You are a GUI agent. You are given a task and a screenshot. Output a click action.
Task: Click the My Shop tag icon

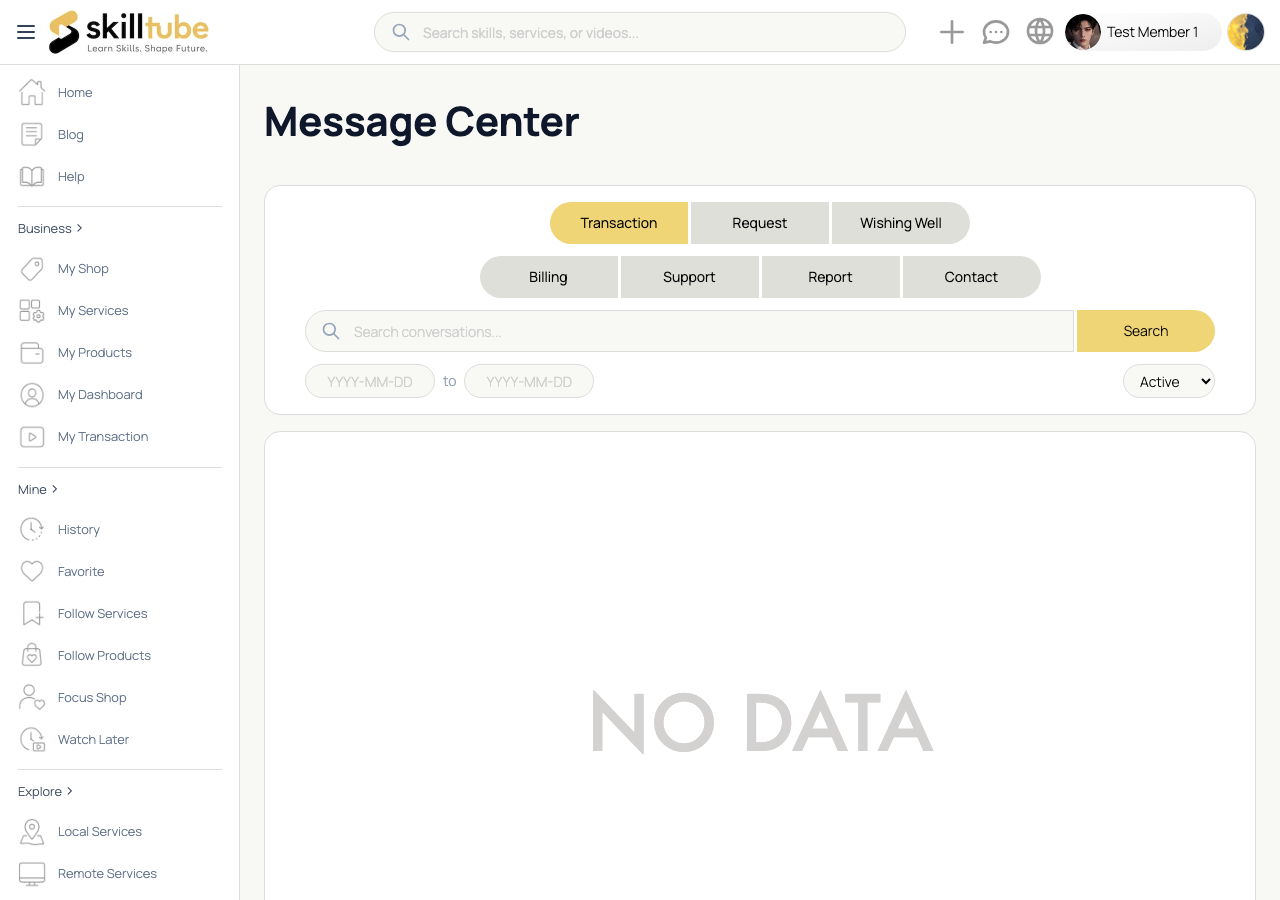point(32,268)
